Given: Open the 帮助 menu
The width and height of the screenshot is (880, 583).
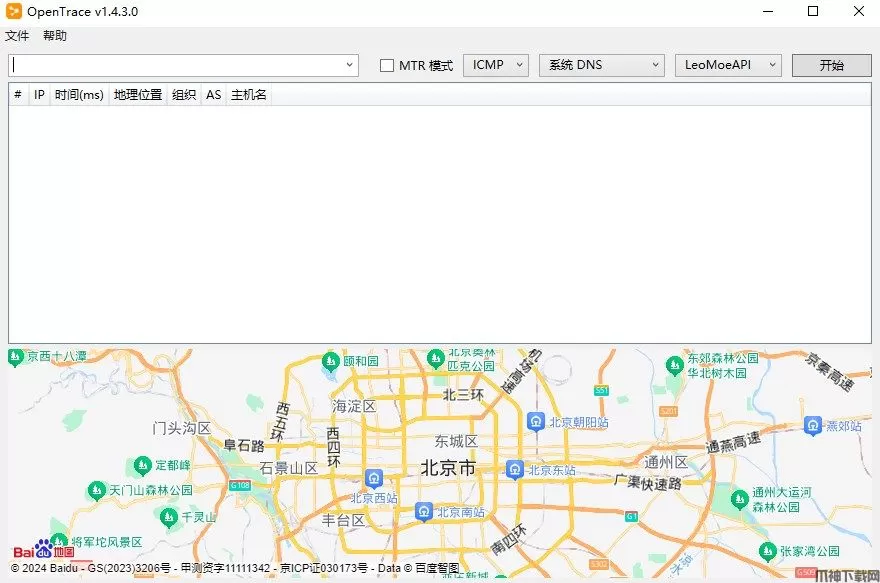Looking at the screenshot, I should [x=55, y=36].
